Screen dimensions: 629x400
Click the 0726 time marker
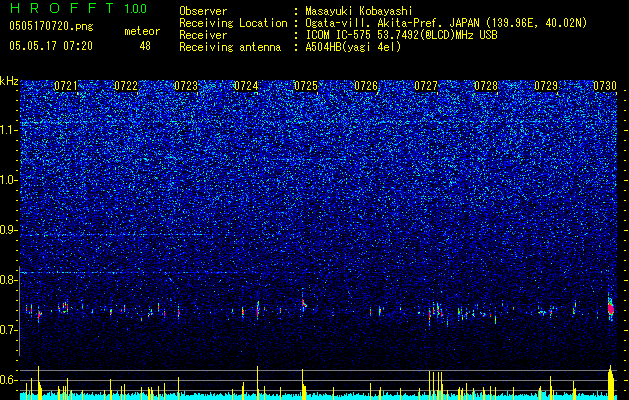click(x=366, y=86)
